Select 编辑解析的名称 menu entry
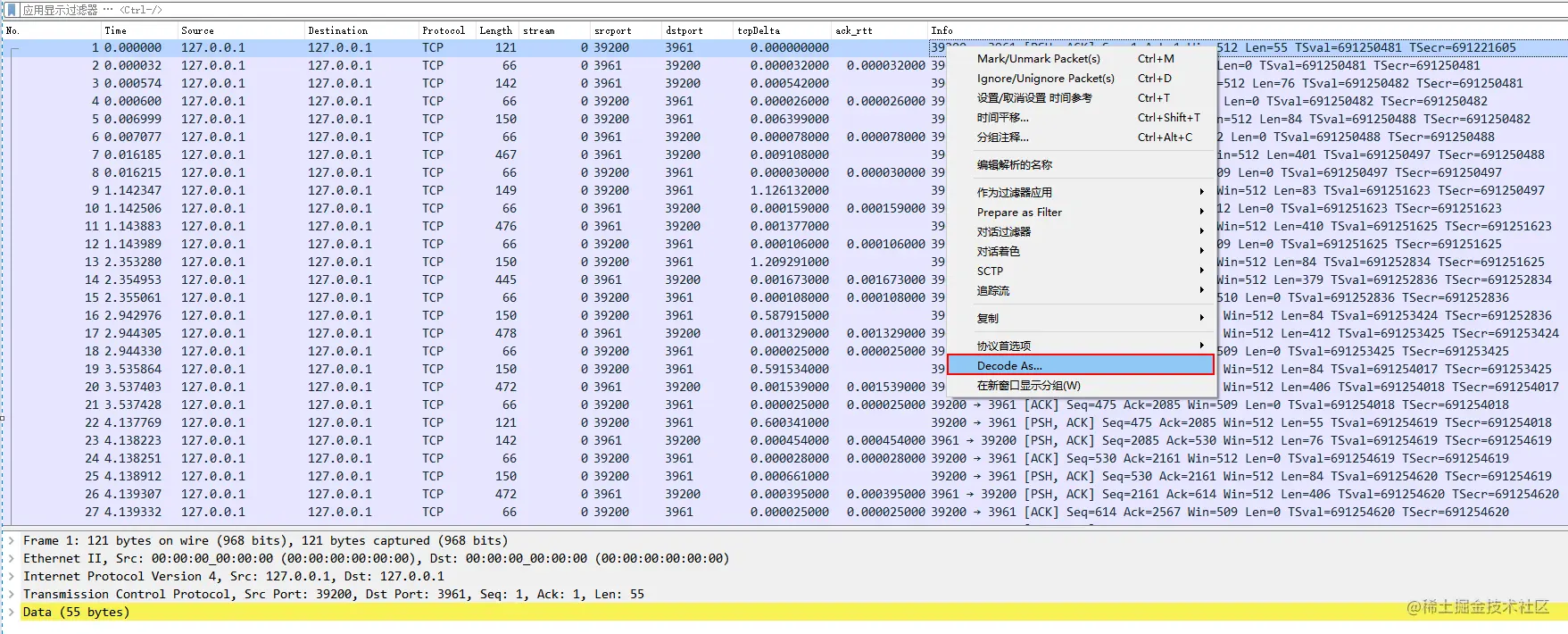1568x634 pixels. pos(1081,164)
